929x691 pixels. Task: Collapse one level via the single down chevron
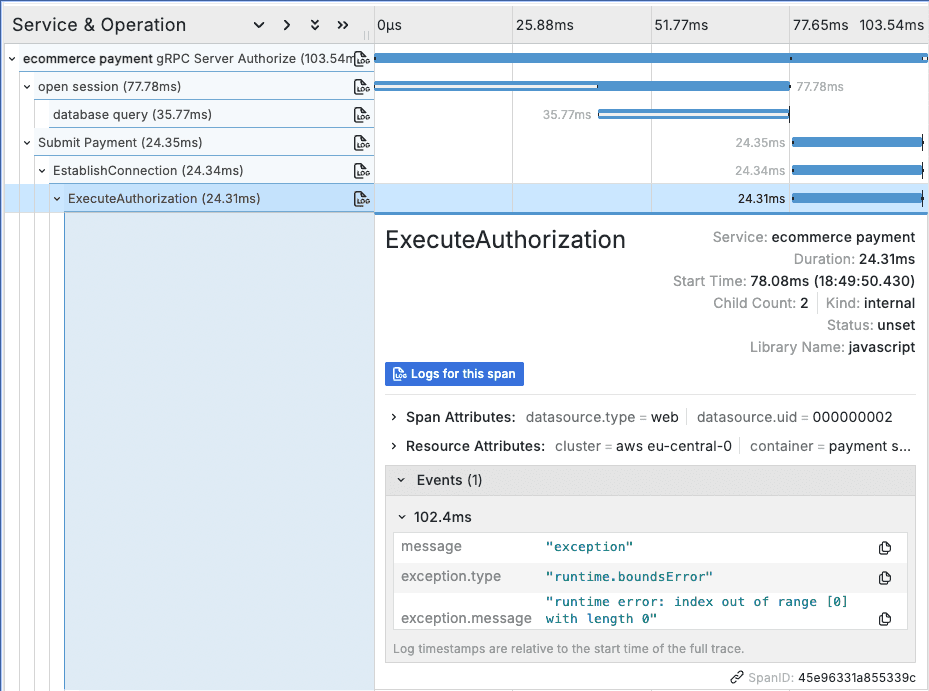point(258,24)
